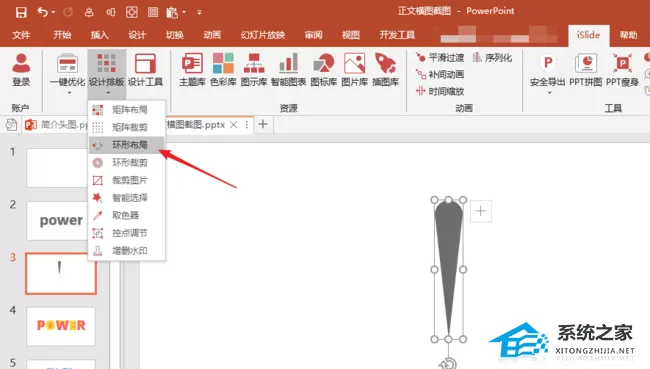This screenshot has width=650, height=369.
Task: Open the quick access toolbar customize arrow
Action: point(199,12)
